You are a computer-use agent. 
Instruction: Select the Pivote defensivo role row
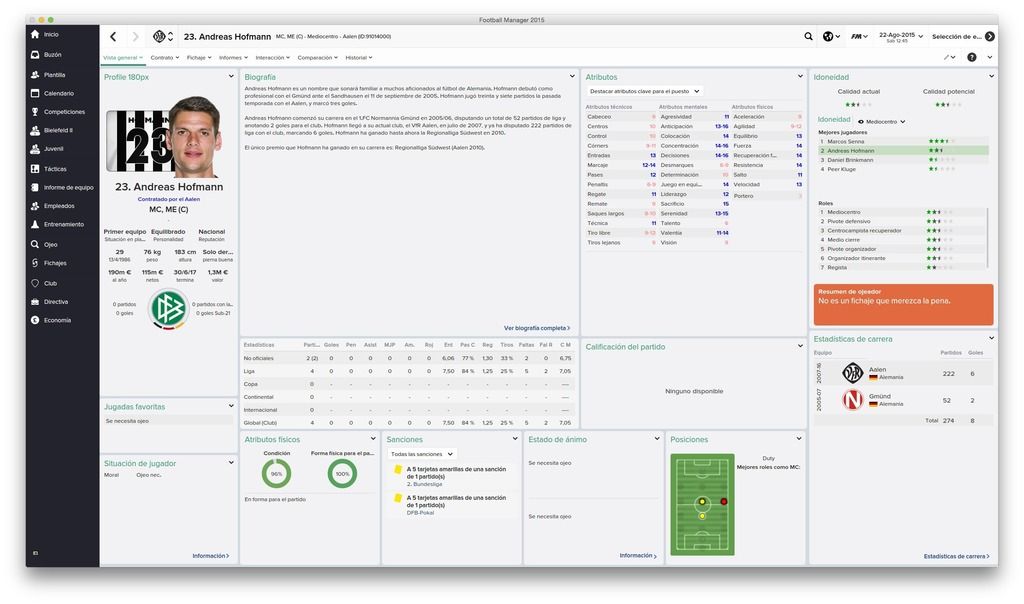pos(903,221)
